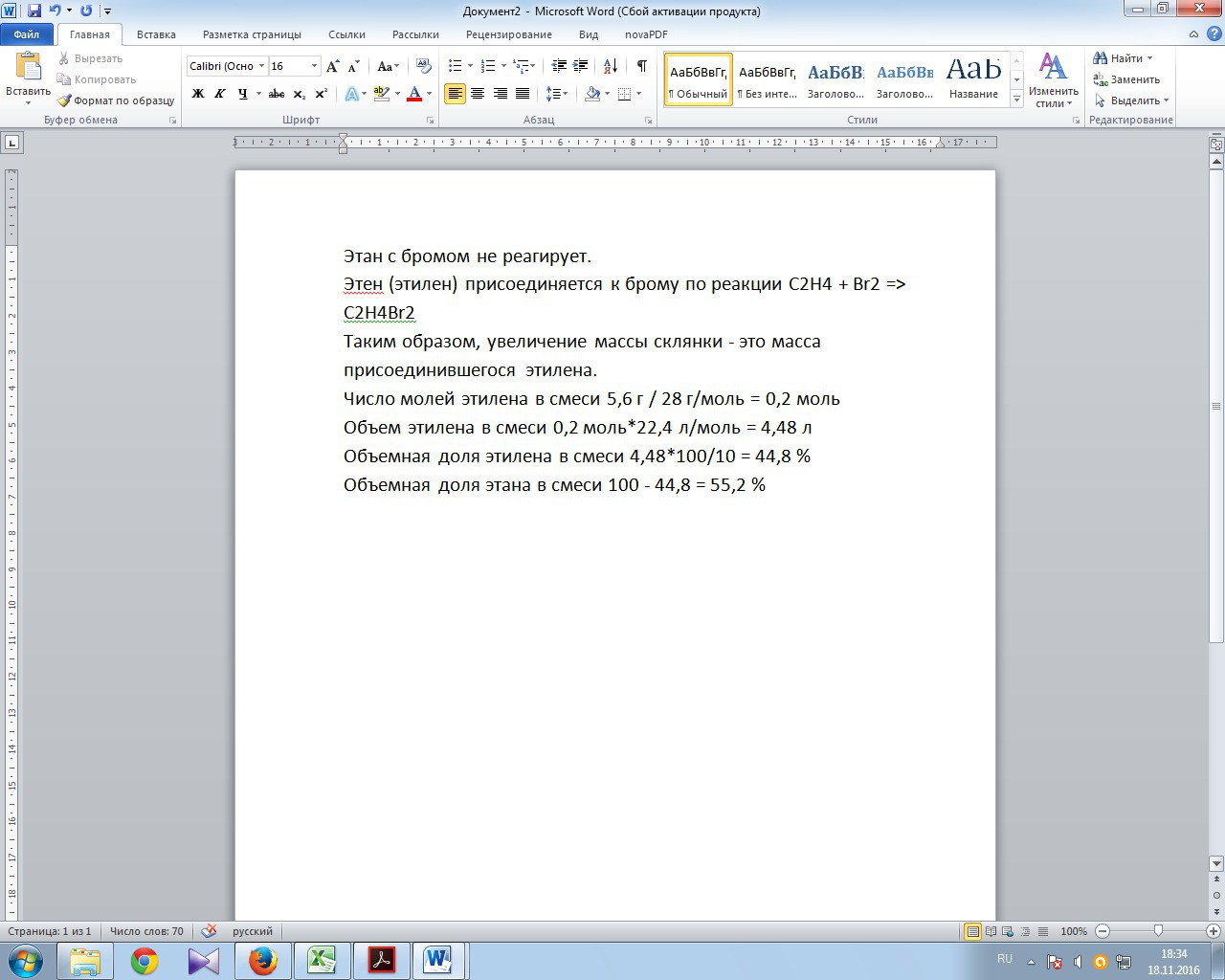
Task: Switch to the Вставка tab
Action: [156, 34]
